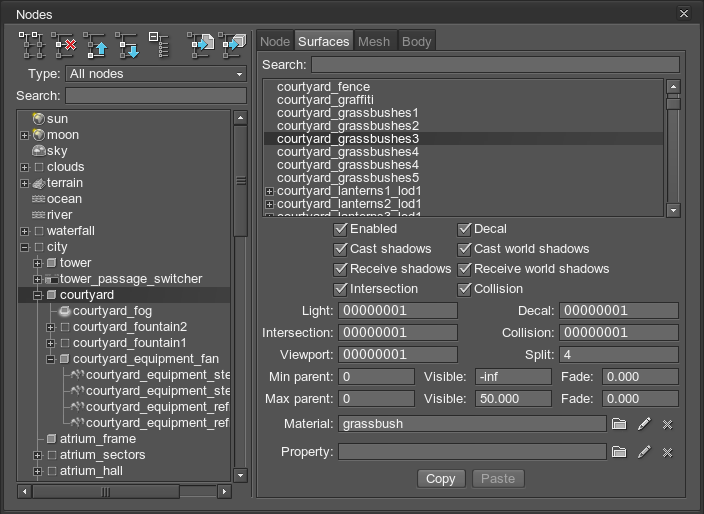Click the export node to mesh cube icon
Screen dimensions: 704x514
pos(232,45)
